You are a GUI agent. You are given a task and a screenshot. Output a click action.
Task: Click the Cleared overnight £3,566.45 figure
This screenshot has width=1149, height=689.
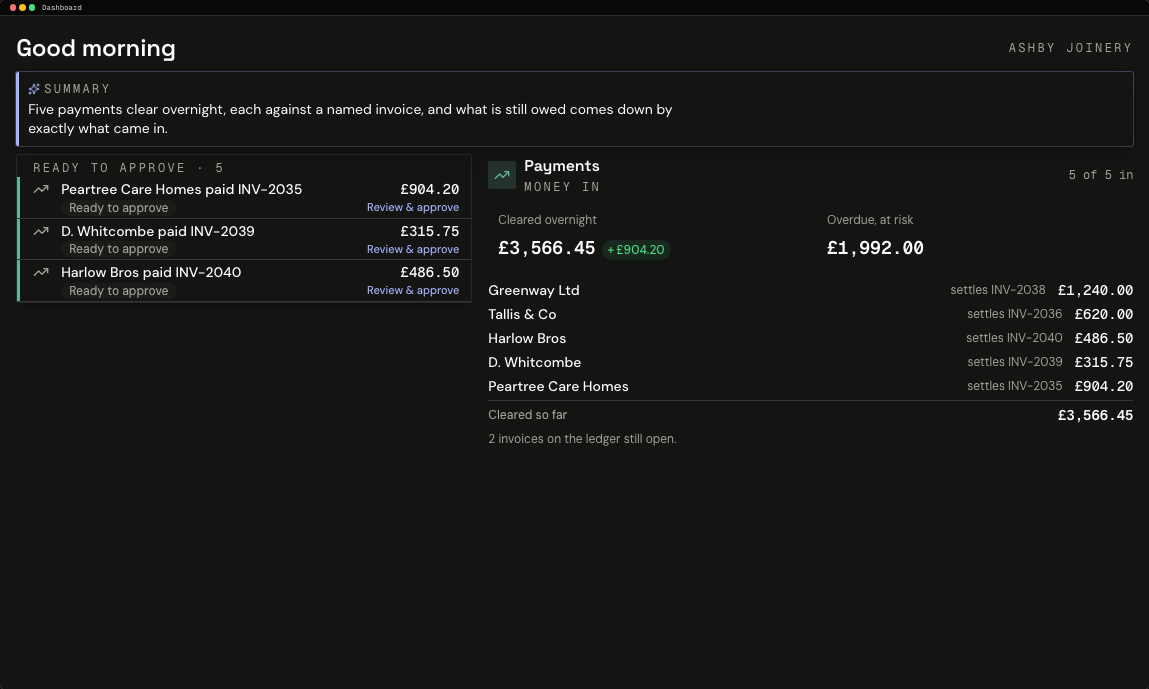[547, 248]
